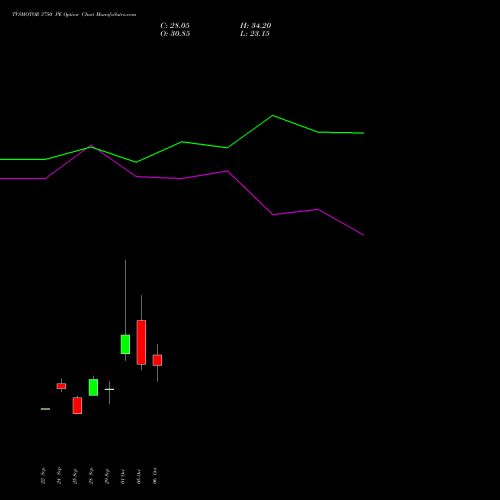Select the low value 'L: 23.15'
The height and width of the screenshot is (500, 500).
255,34
